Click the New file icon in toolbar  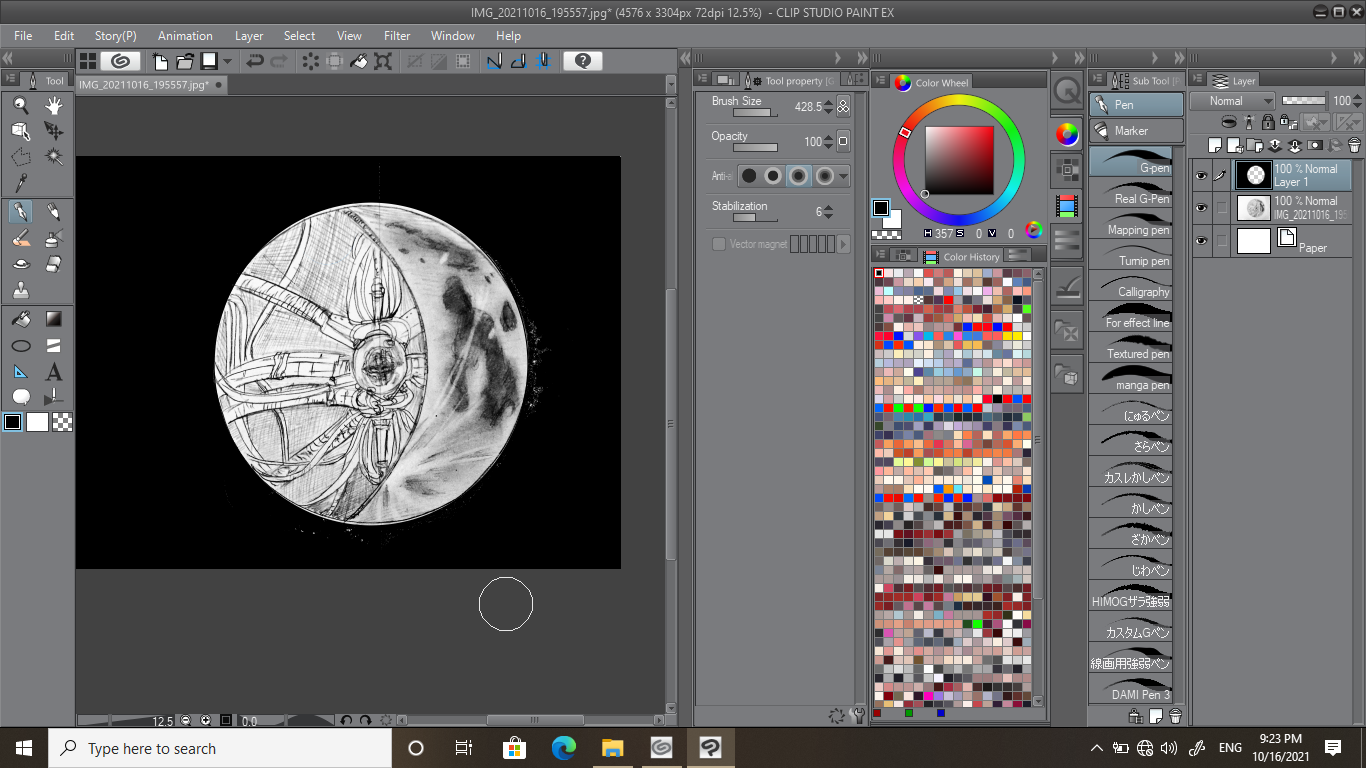[161, 61]
